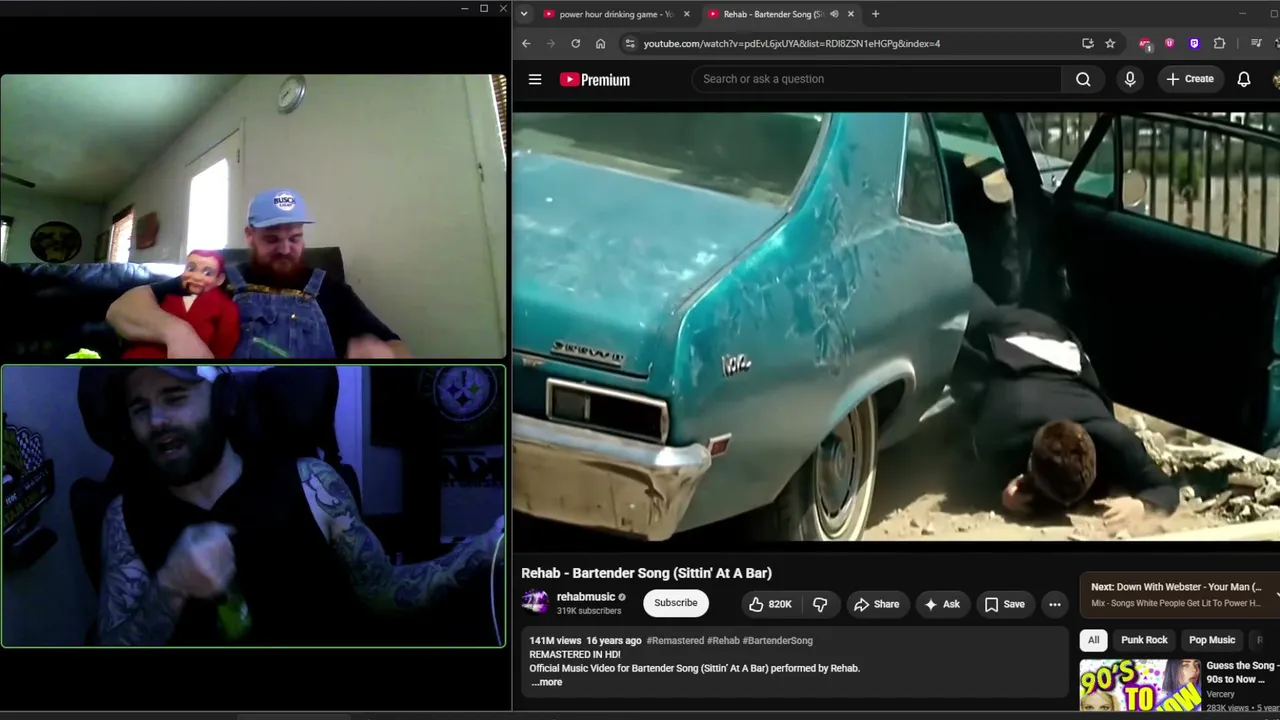Share the Rehab Bartender Song video
This screenshot has width=1280, height=720.
tap(876, 604)
